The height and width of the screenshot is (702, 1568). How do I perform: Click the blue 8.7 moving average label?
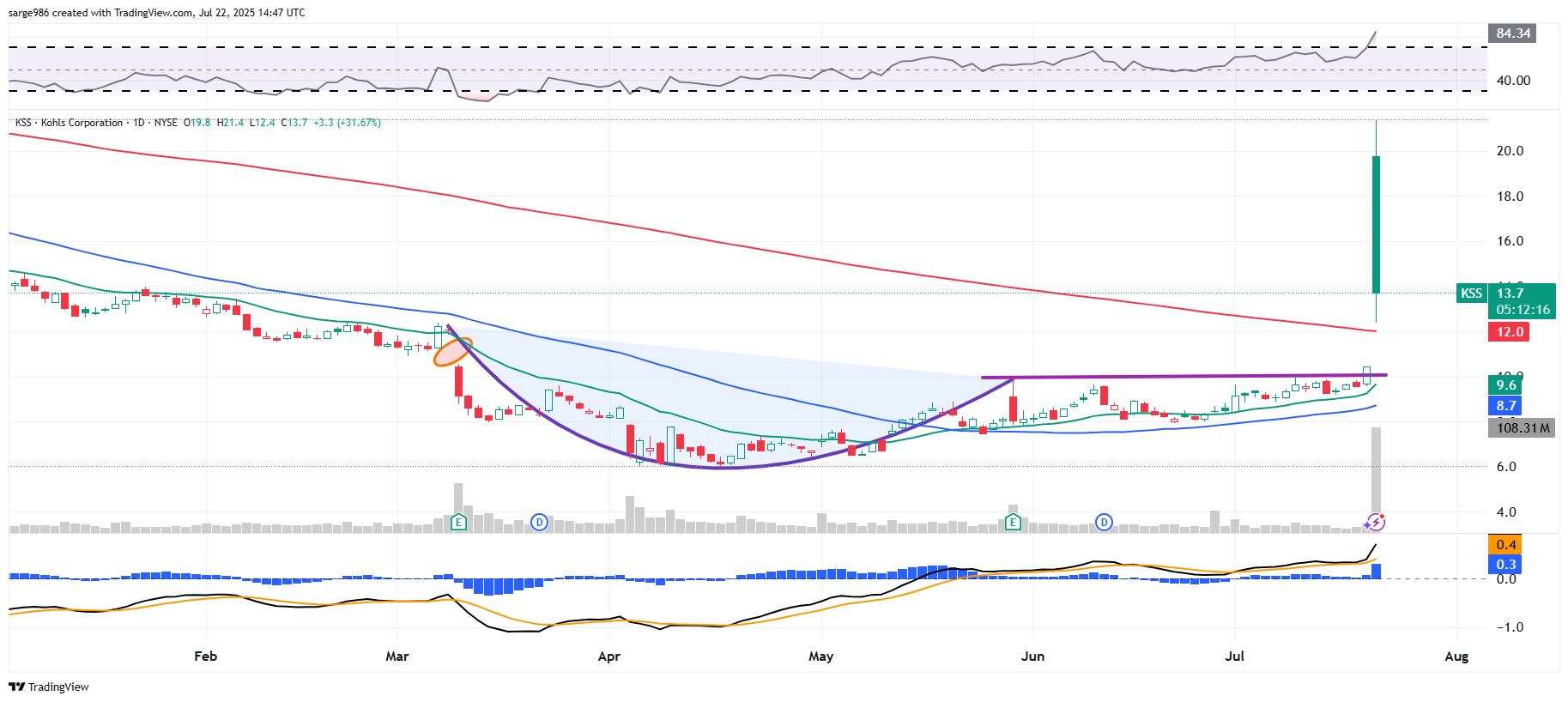coord(1506,406)
